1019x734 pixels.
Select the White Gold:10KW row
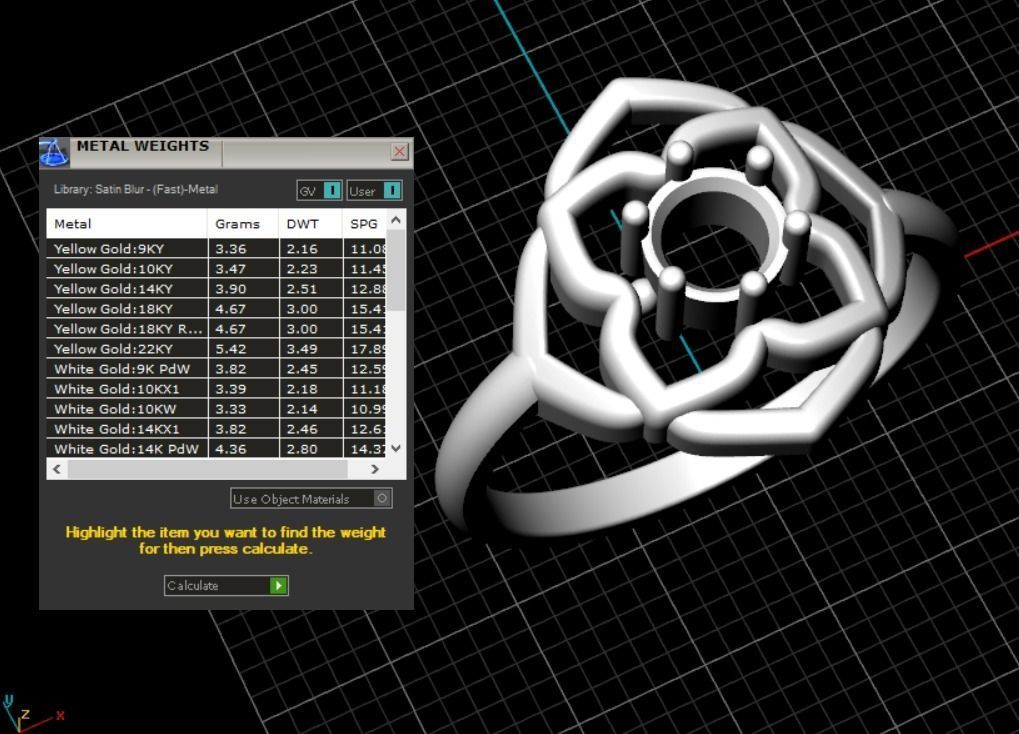pyautogui.click(x=216, y=409)
